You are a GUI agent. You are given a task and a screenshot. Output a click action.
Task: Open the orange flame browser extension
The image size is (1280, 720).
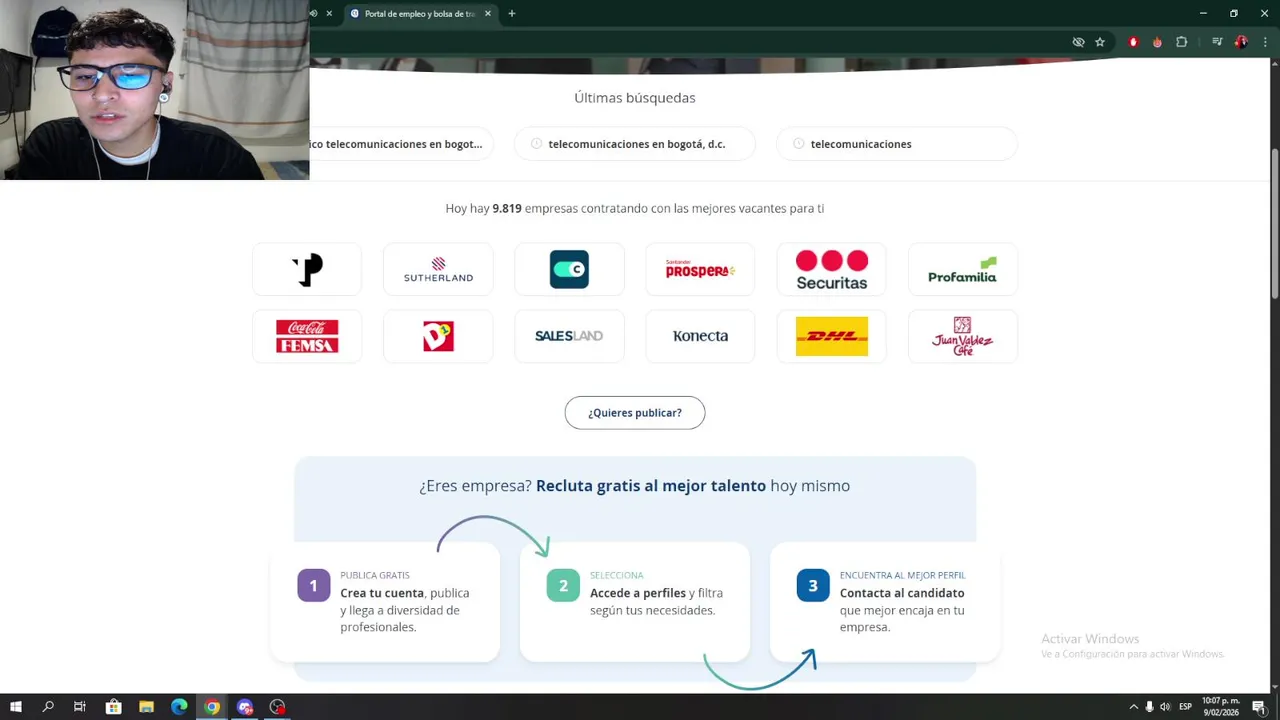tap(1157, 42)
